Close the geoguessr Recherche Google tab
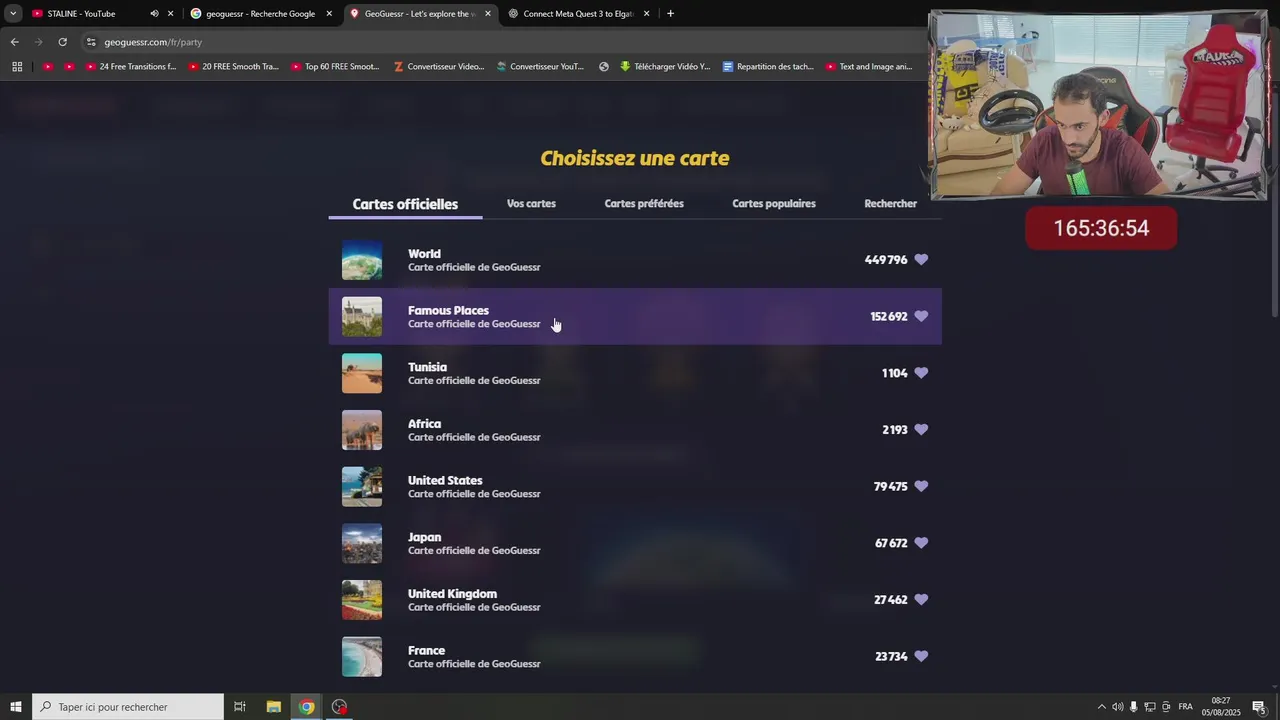This screenshot has height=720, width=1280. pos(329,14)
